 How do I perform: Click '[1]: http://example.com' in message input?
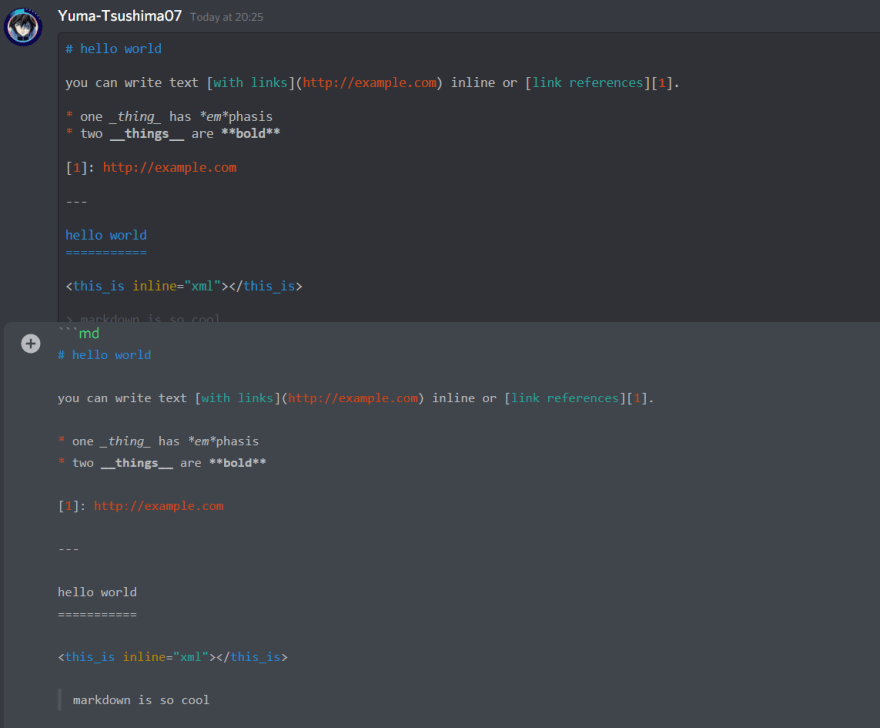pos(141,506)
